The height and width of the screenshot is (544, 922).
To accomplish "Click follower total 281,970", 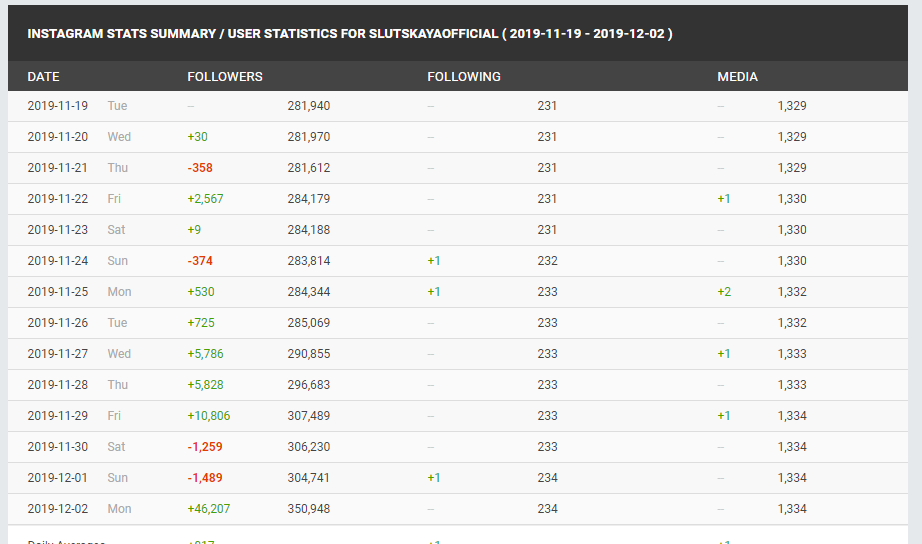I will coord(309,137).
